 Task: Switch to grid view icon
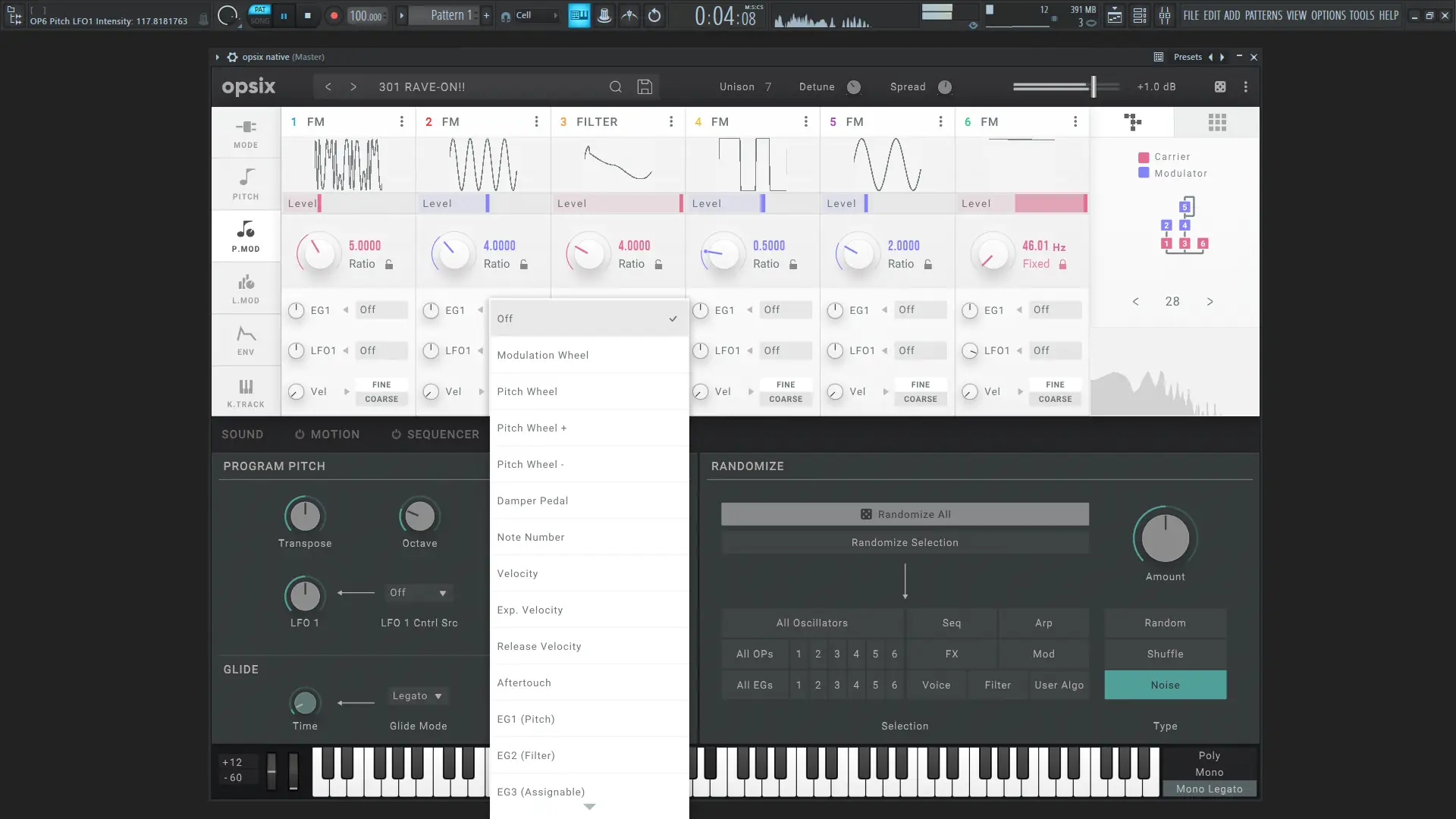click(x=1217, y=122)
